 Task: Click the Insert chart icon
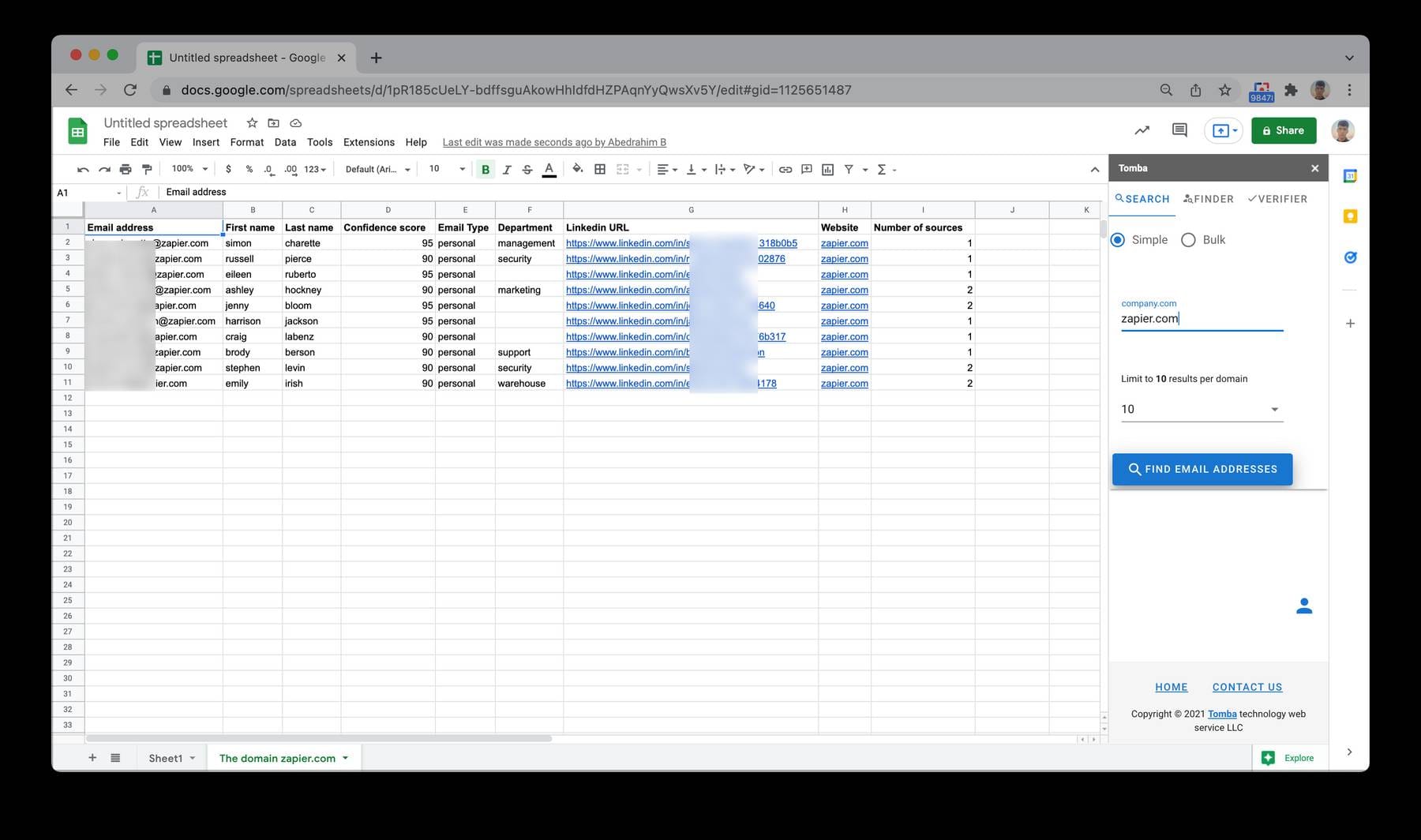click(828, 170)
